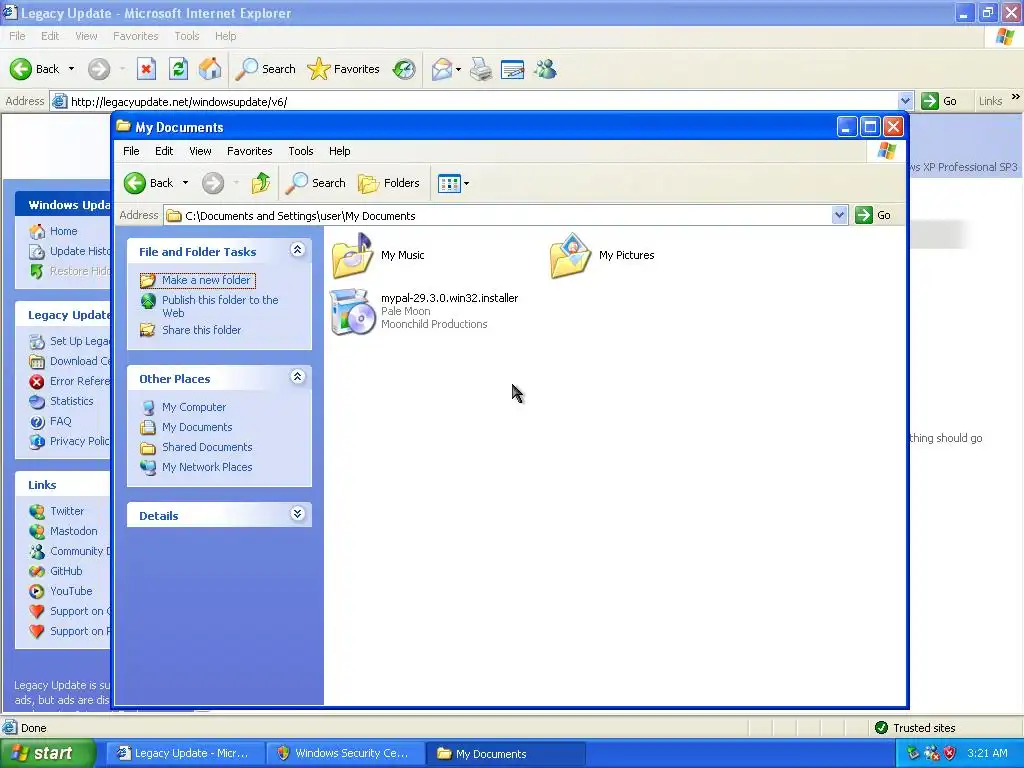Select the mypal-29.3.0.win32.installer file icon
Image resolution: width=1024 pixels, height=768 pixels.
(x=352, y=312)
